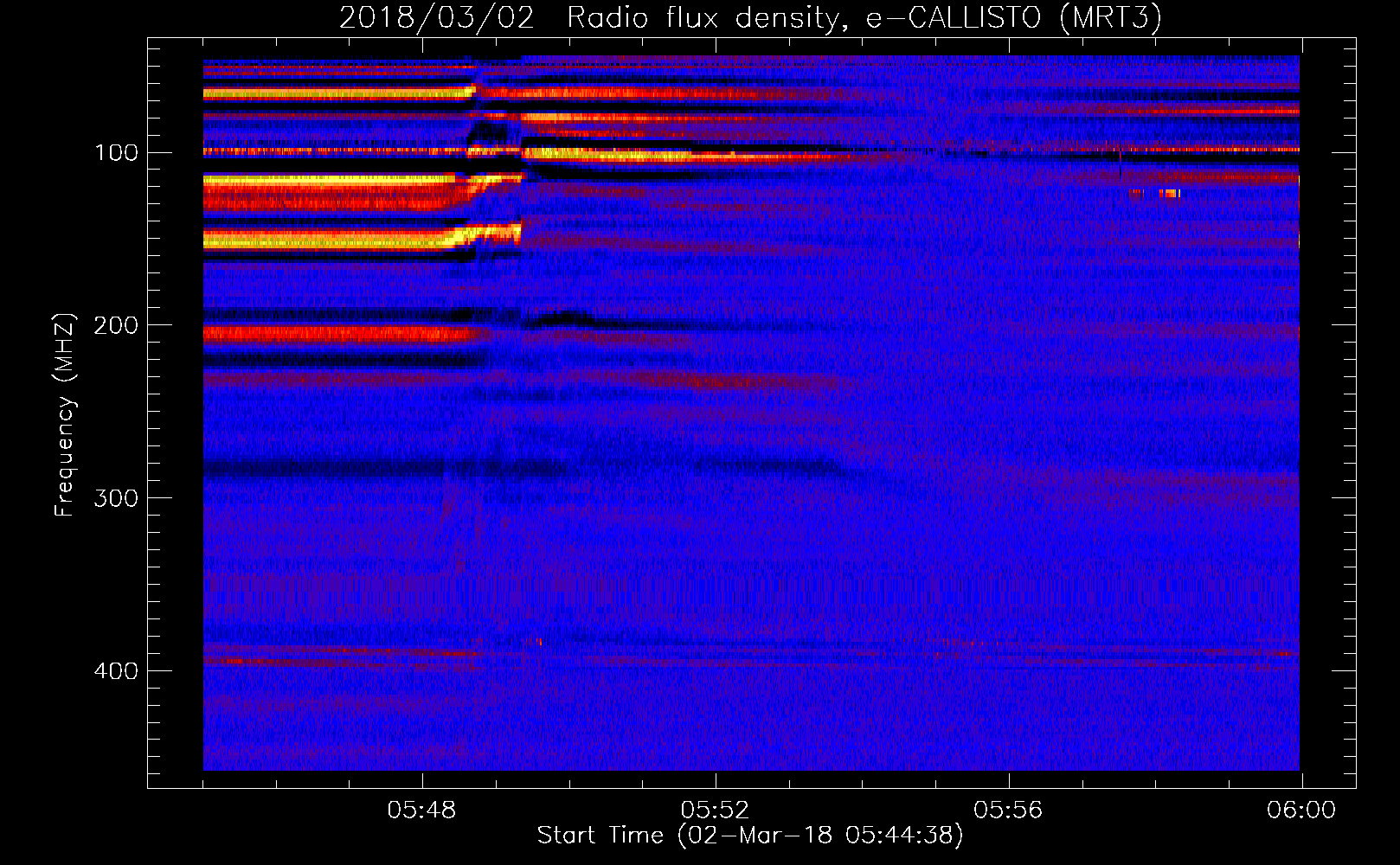Click the '05:52' time tick label
The height and width of the screenshot is (865, 1400).
(x=715, y=811)
